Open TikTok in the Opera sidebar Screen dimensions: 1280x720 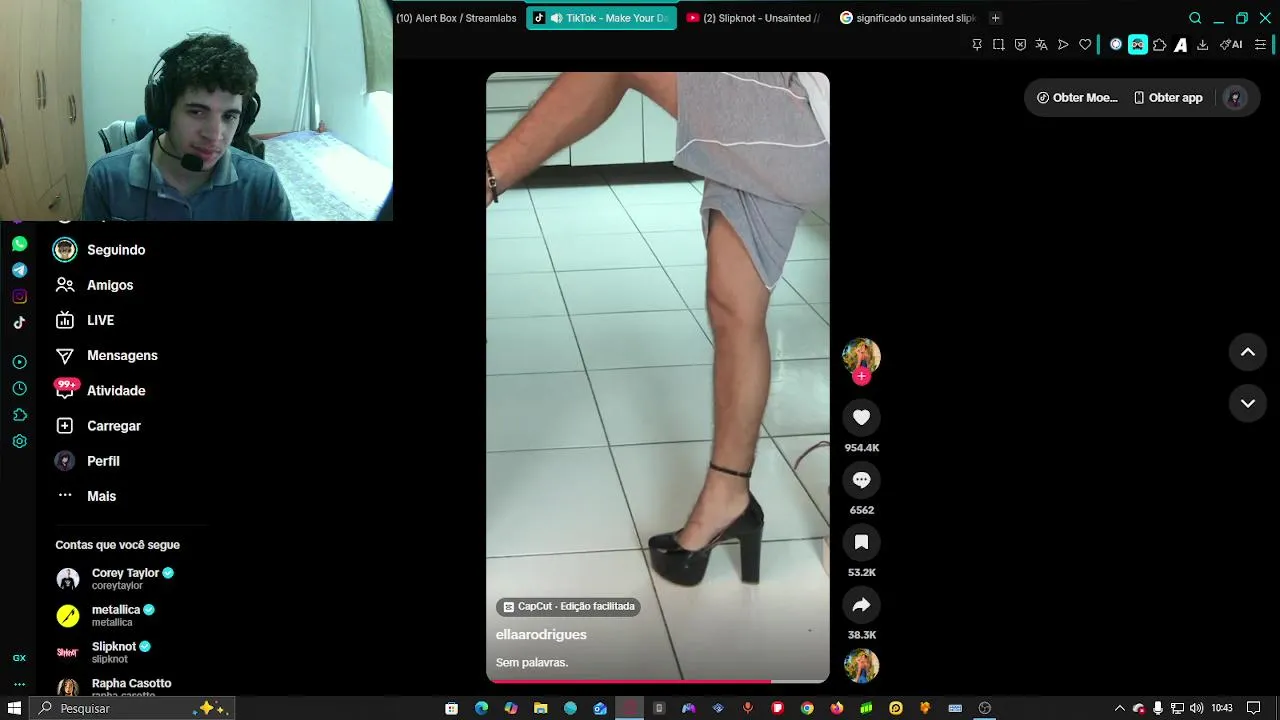tap(19, 322)
